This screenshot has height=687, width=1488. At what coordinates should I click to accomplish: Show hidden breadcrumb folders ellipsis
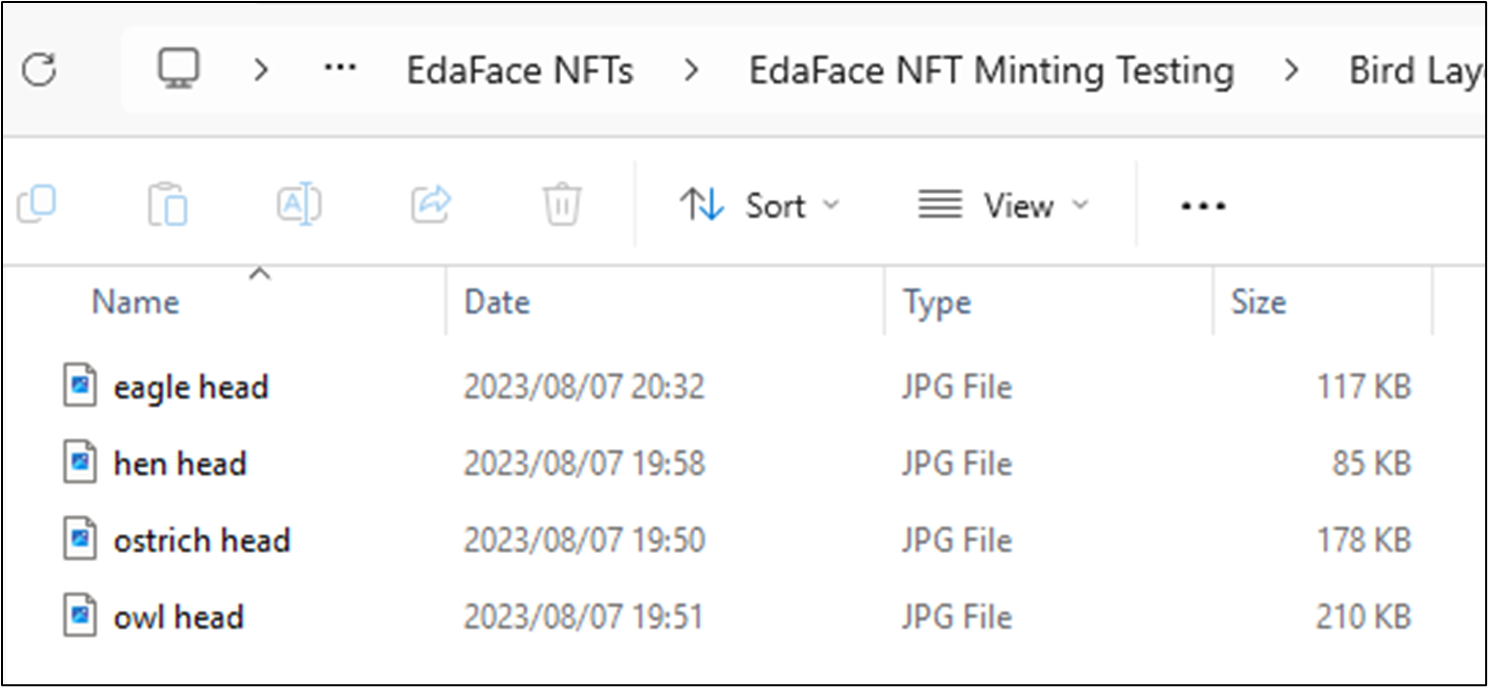click(341, 71)
